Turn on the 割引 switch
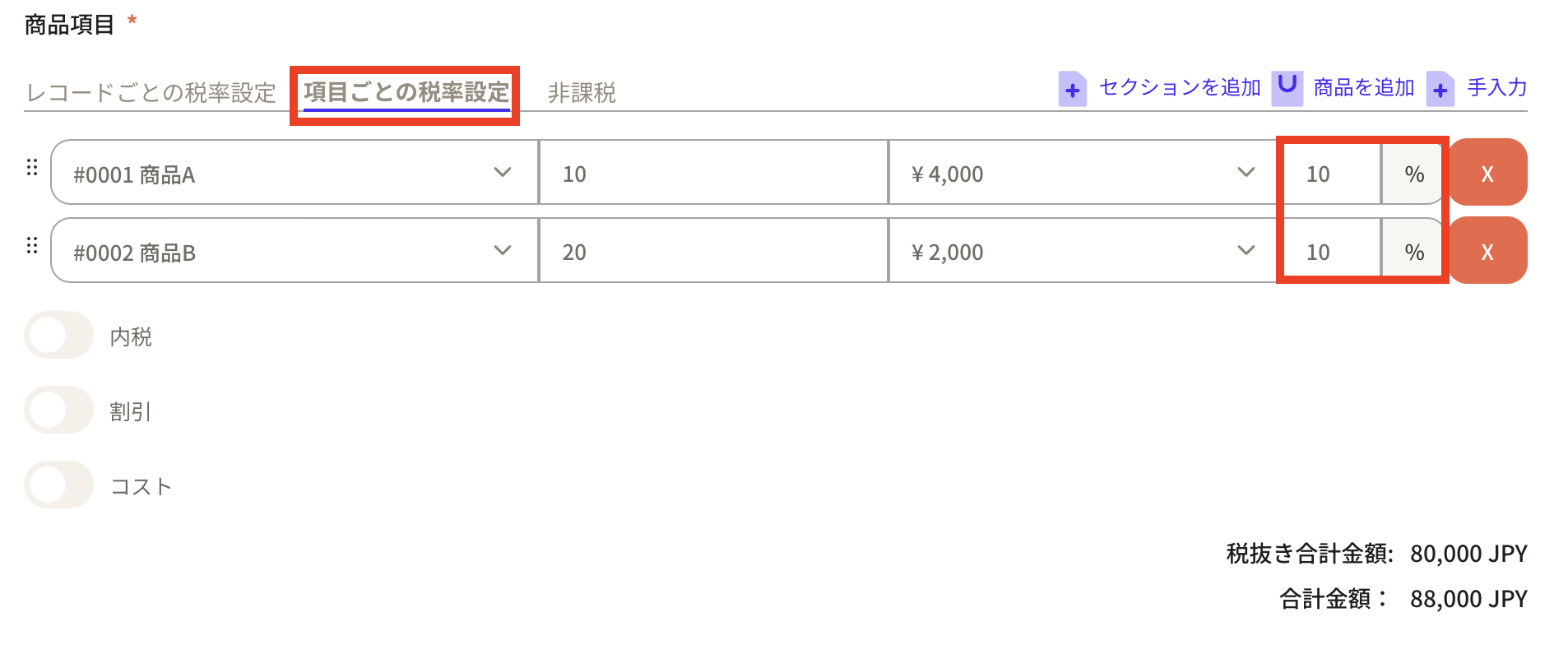 point(58,410)
